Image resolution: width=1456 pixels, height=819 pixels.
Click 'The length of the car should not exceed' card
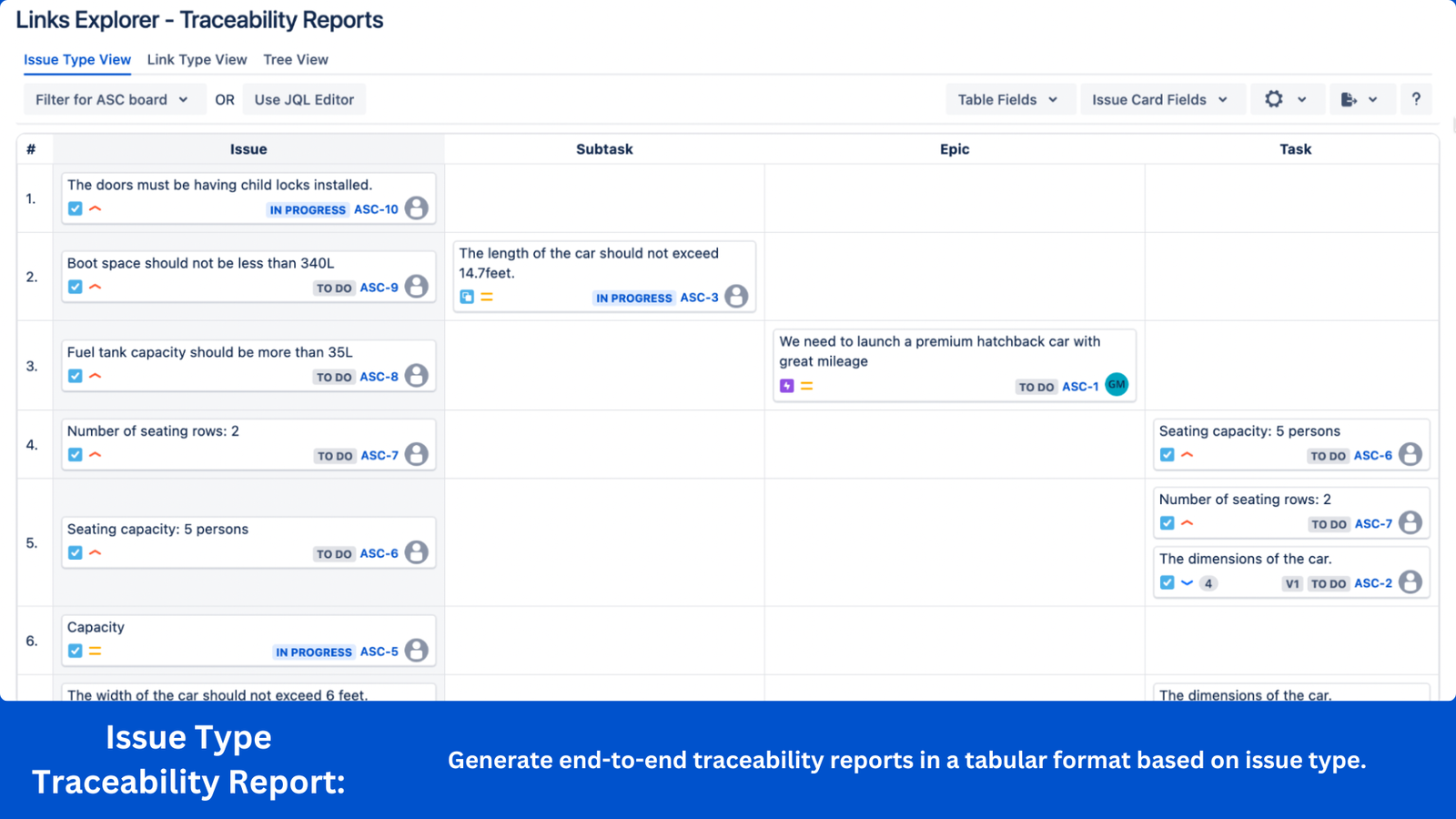click(604, 277)
